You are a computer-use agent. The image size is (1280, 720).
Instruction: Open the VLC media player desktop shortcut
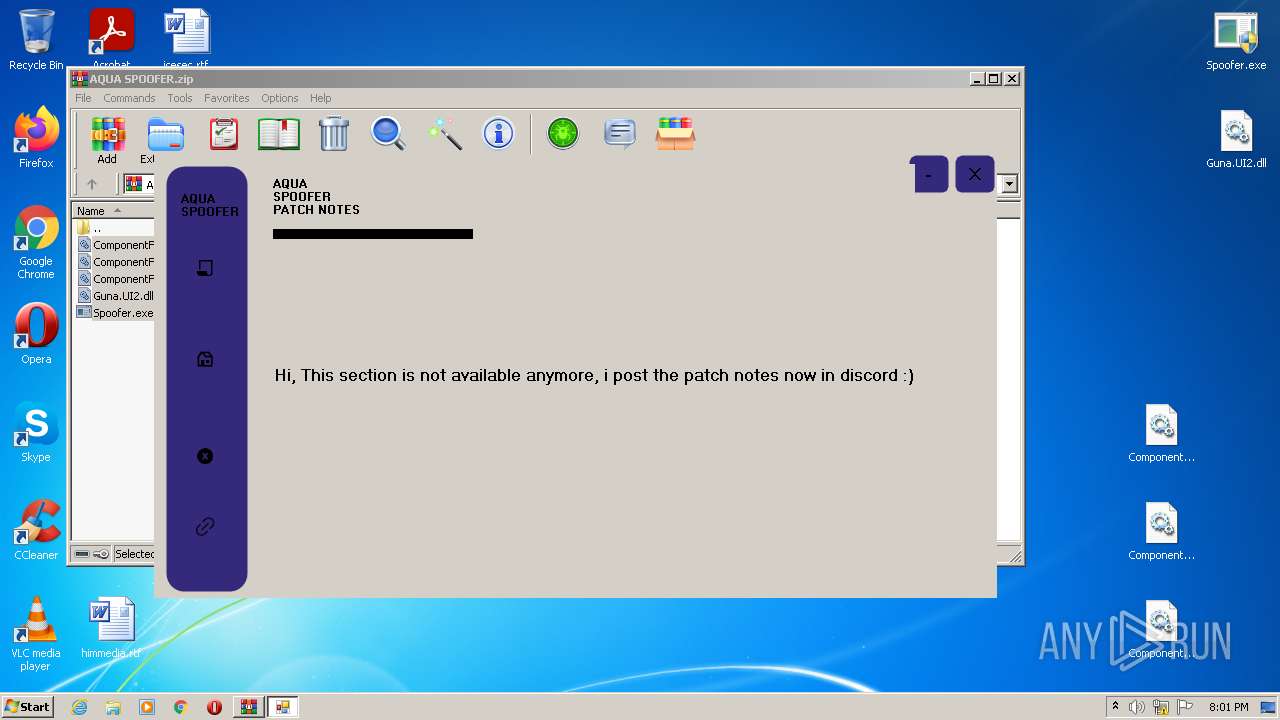[36, 634]
